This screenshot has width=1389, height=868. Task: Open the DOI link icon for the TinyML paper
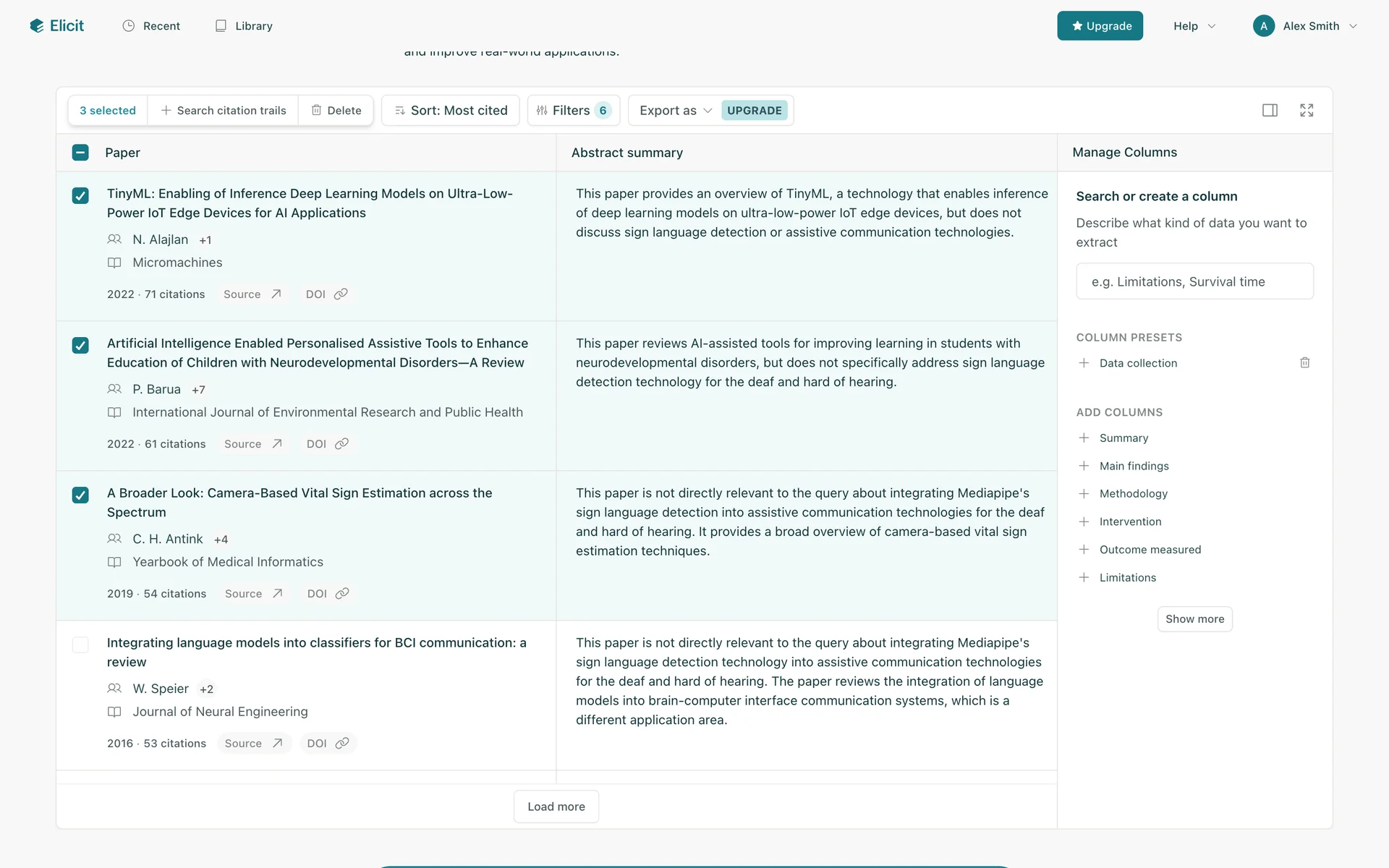pos(341,294)
